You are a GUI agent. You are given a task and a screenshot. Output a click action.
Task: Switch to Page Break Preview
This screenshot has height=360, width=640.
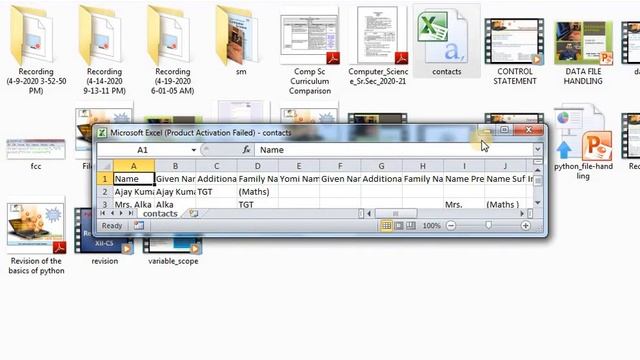pyautogui.click(x=411, y=225)
